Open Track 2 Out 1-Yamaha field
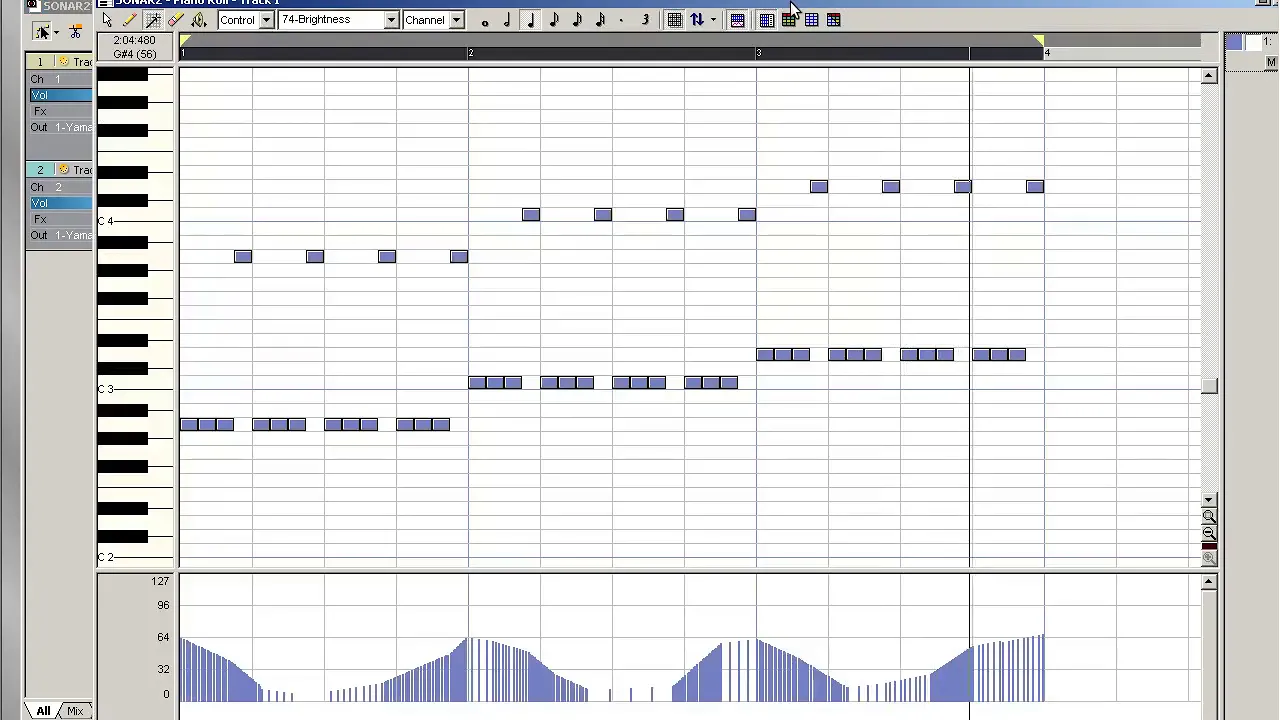Screen dimensions: 1280x720 click(60, 235)
